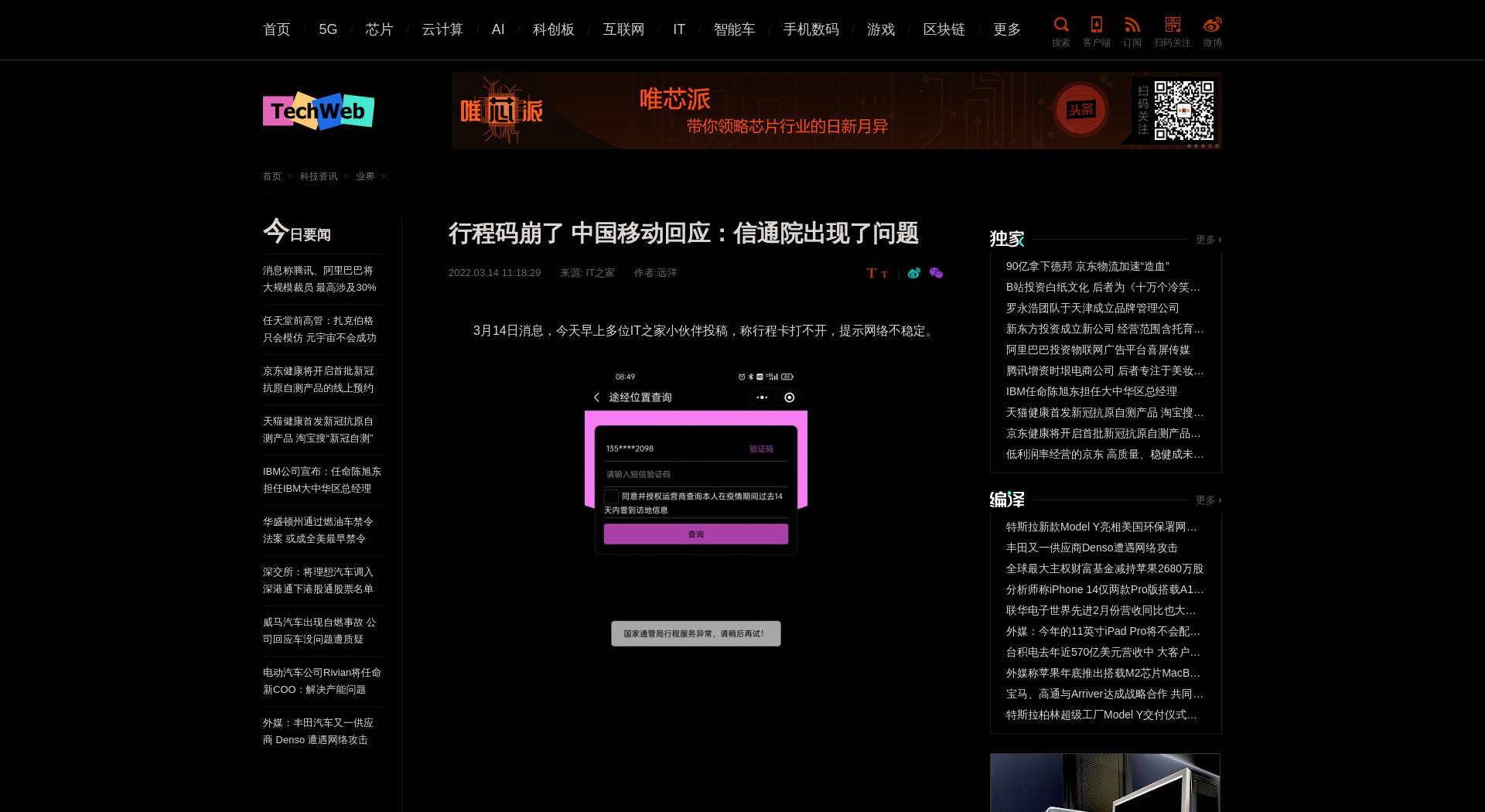Share article to Weibo
1485x812 pixels.
coord(914,273)
